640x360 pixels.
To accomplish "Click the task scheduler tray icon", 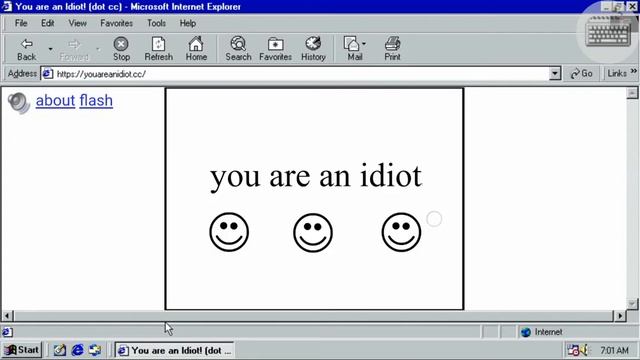I will pos(573,350).
